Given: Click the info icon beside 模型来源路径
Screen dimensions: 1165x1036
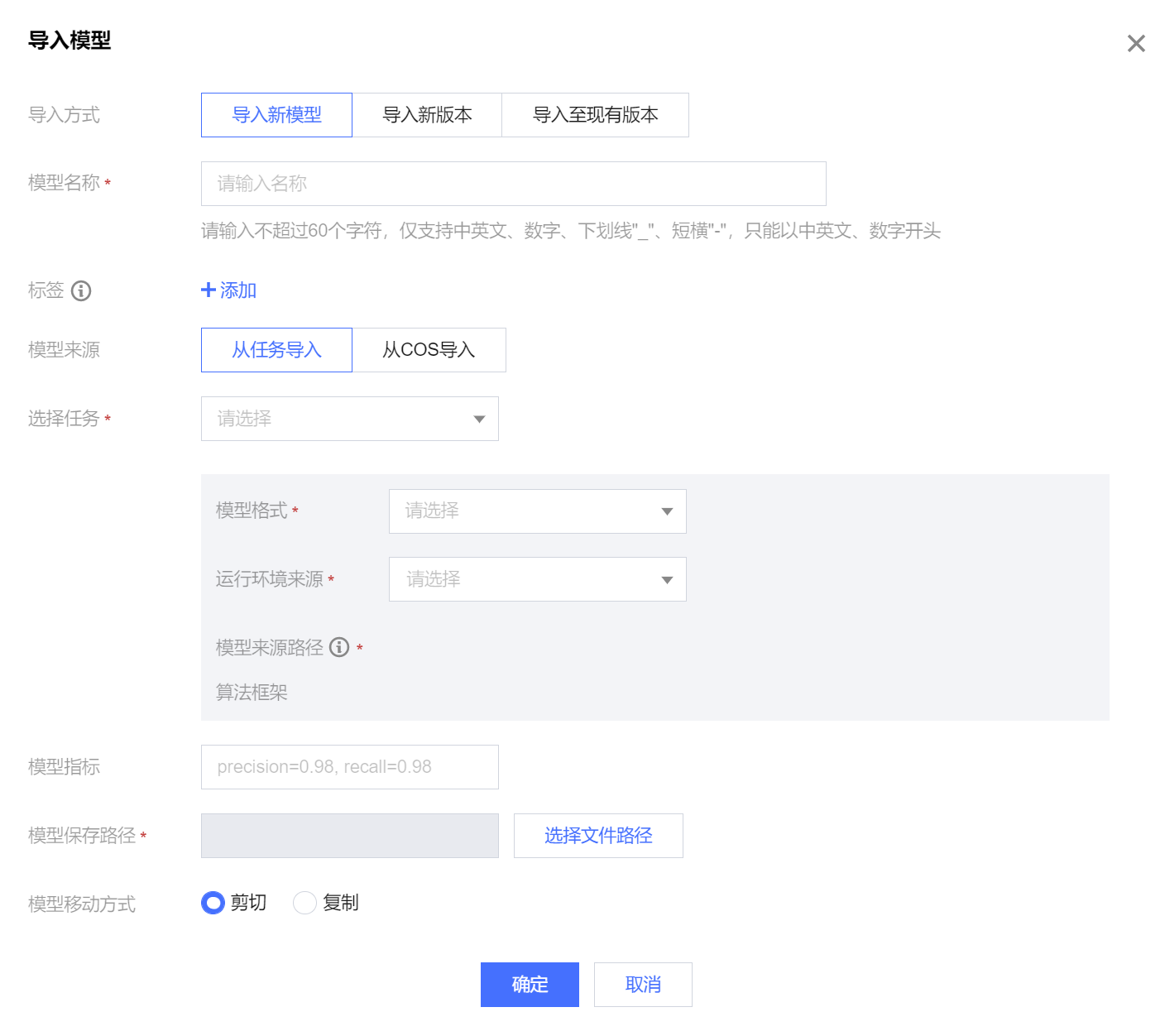Looking at the screenshot, I should point(339,647).
